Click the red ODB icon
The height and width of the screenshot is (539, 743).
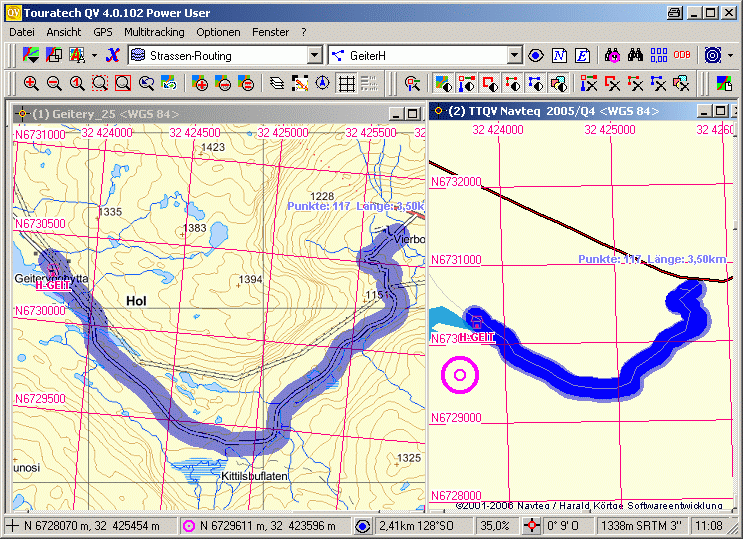pyautogui.click(x=682, y=55)
